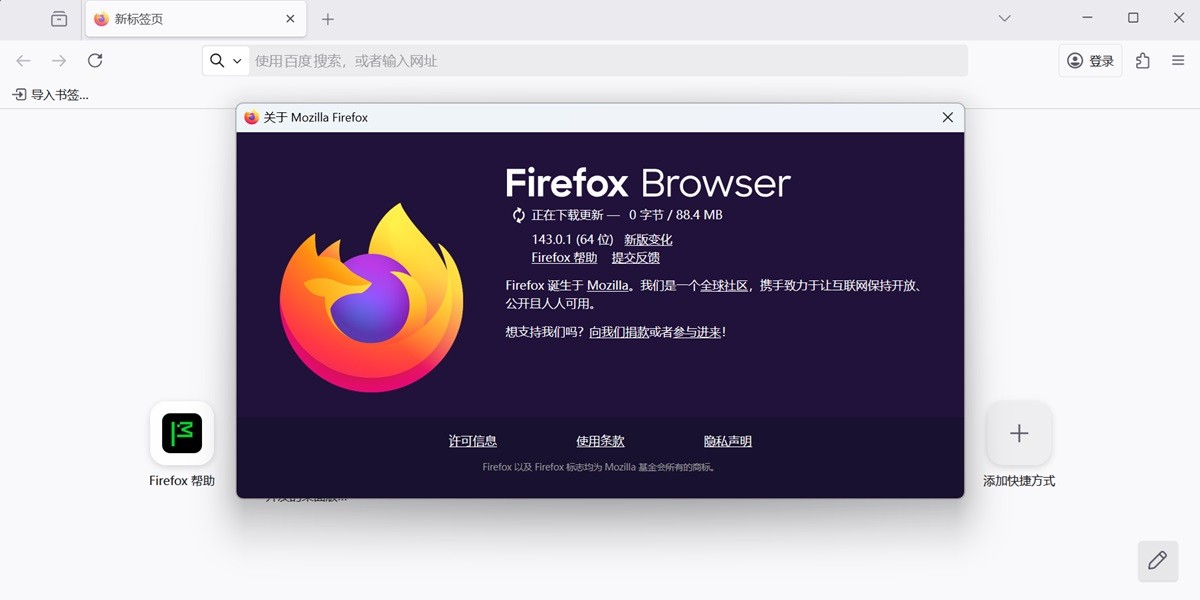
Task: Open a new tab with the plus button
Action: tap(328, 18)
